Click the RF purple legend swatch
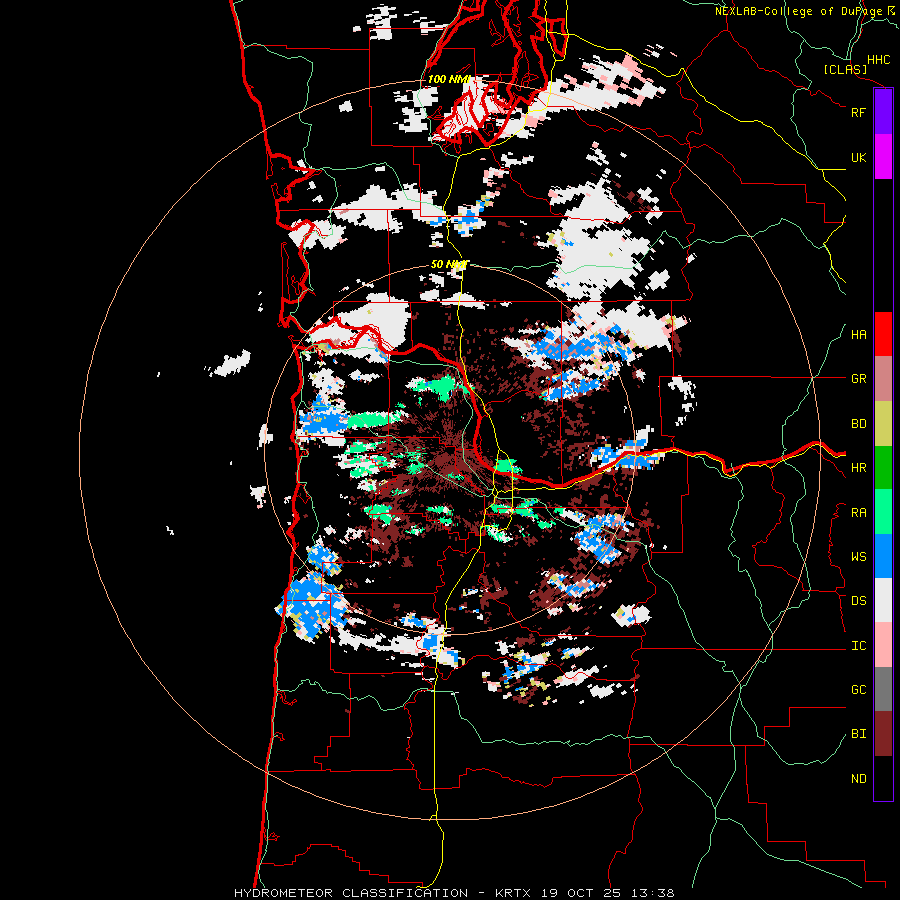900x900 pixels. (883, 112)
